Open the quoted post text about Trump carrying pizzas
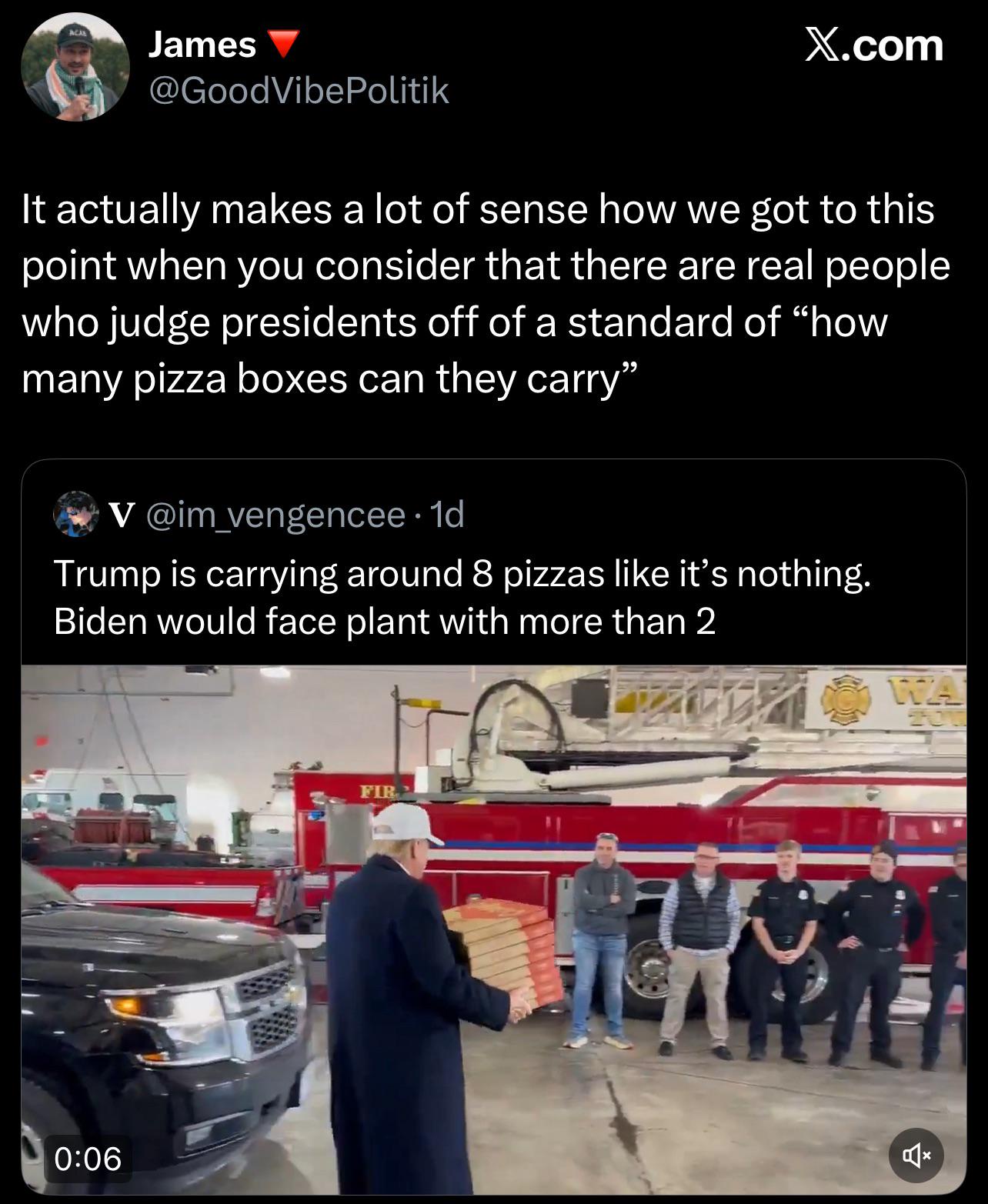Viewport: 988px width, 1204px height. coord(462,598)
